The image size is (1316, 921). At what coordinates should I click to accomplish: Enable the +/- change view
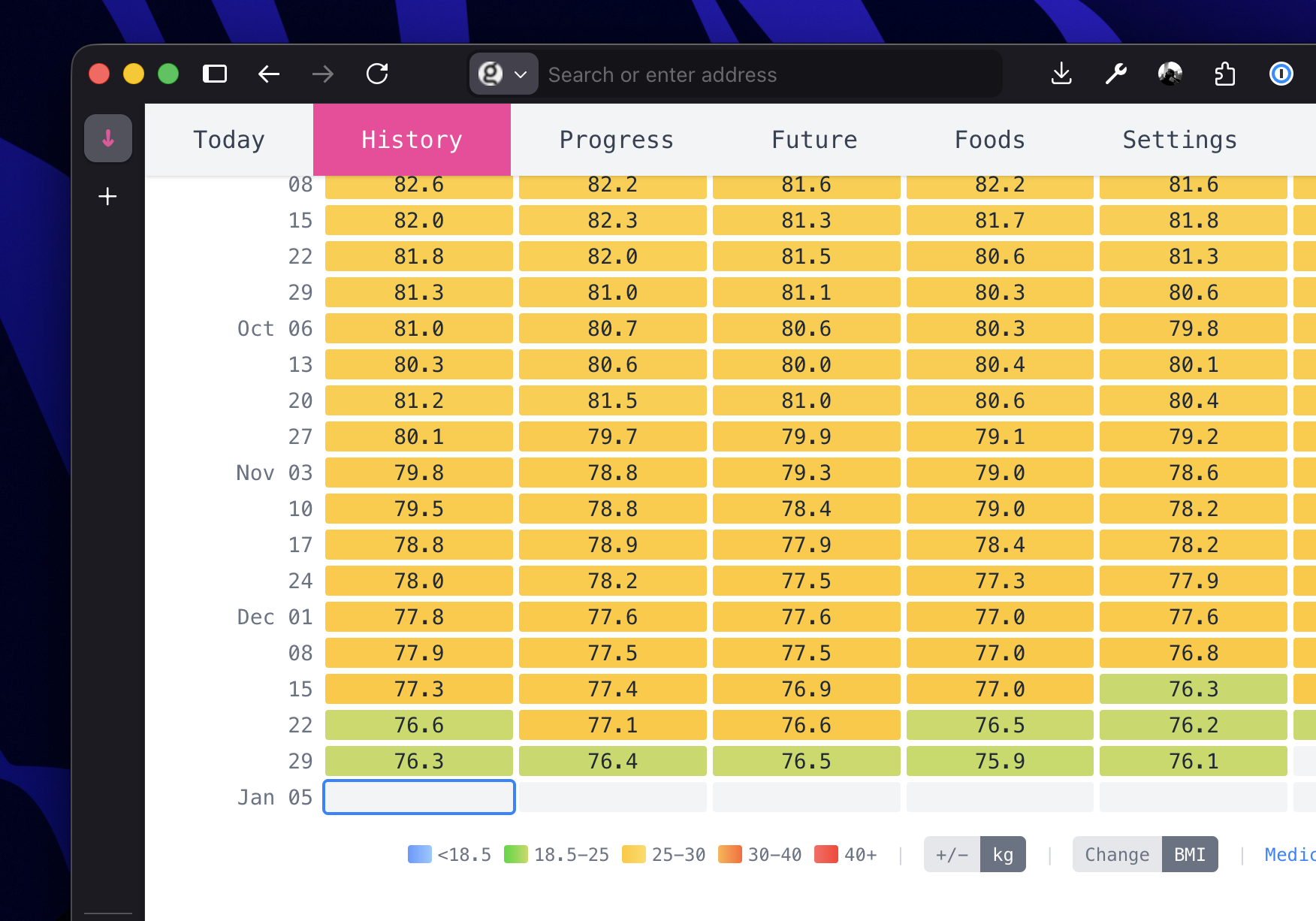click(951, 854)
